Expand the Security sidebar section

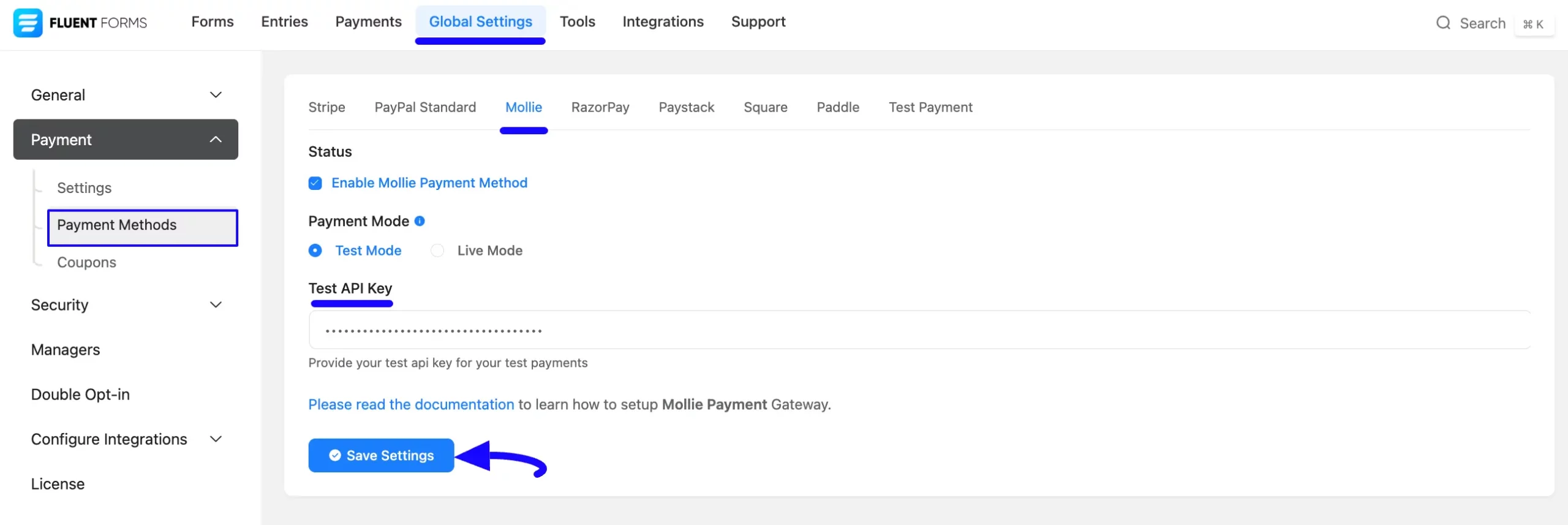126,305
